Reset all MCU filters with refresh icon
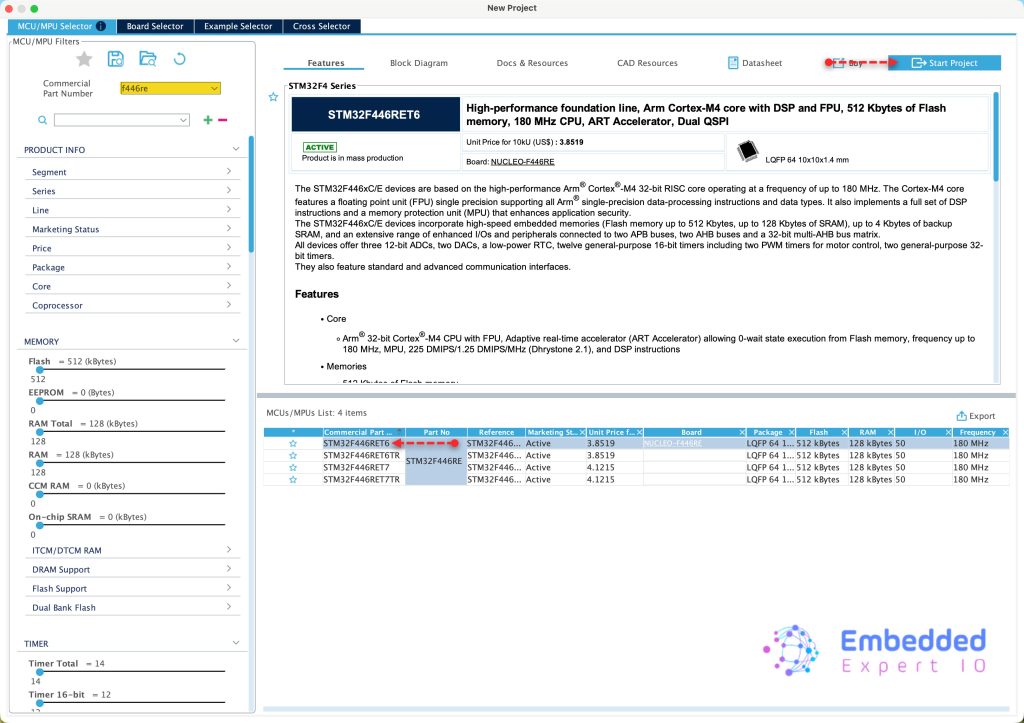 (x=180, y=59)
